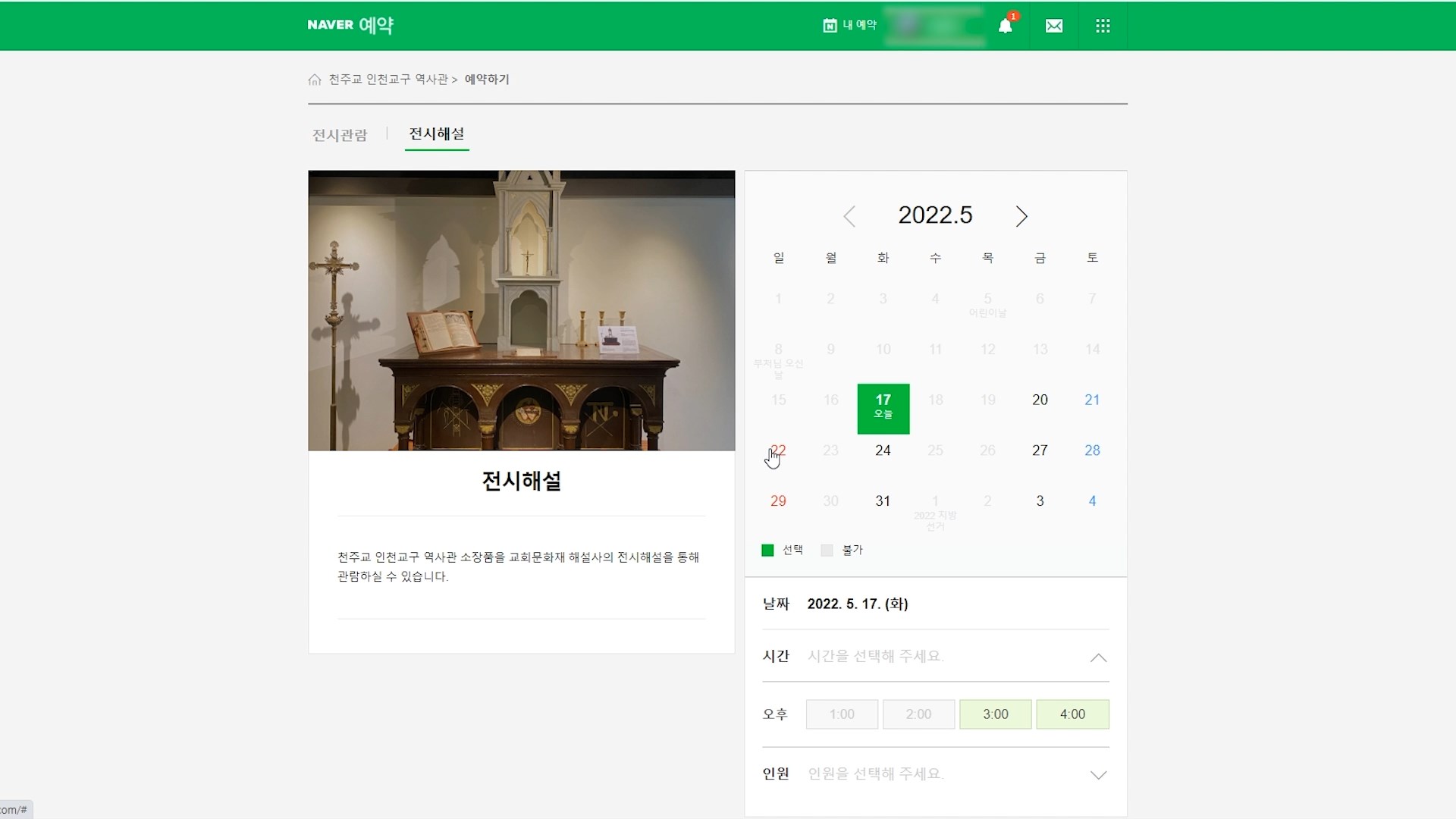The width and height of the screenshot is (1456, 819).
Task: Click the exhibition altar photo
Action: [522, 311]
